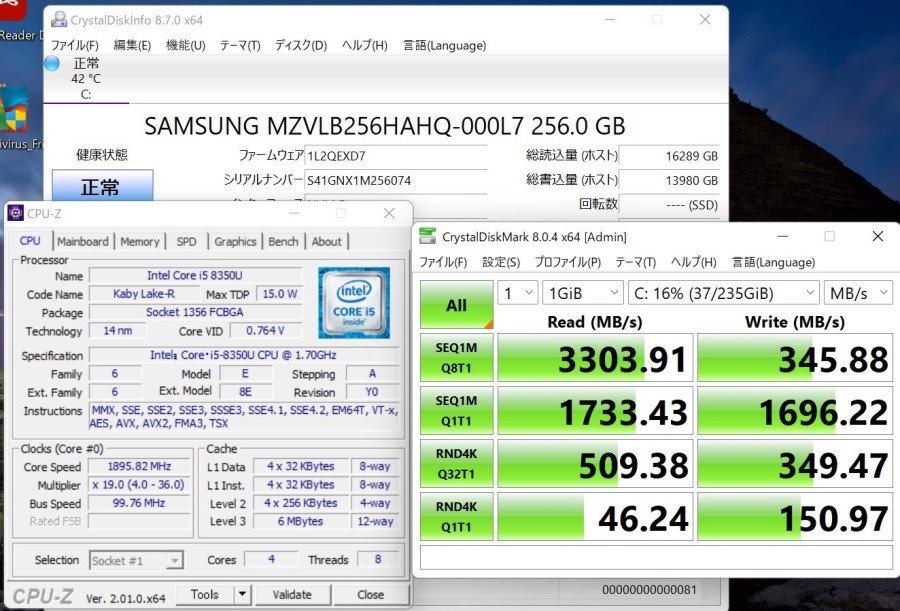The width and height of the screenshot is (900, 611).
Task: Click the CrystalDiskInfo title bar icon
Action: coord(59,20)
